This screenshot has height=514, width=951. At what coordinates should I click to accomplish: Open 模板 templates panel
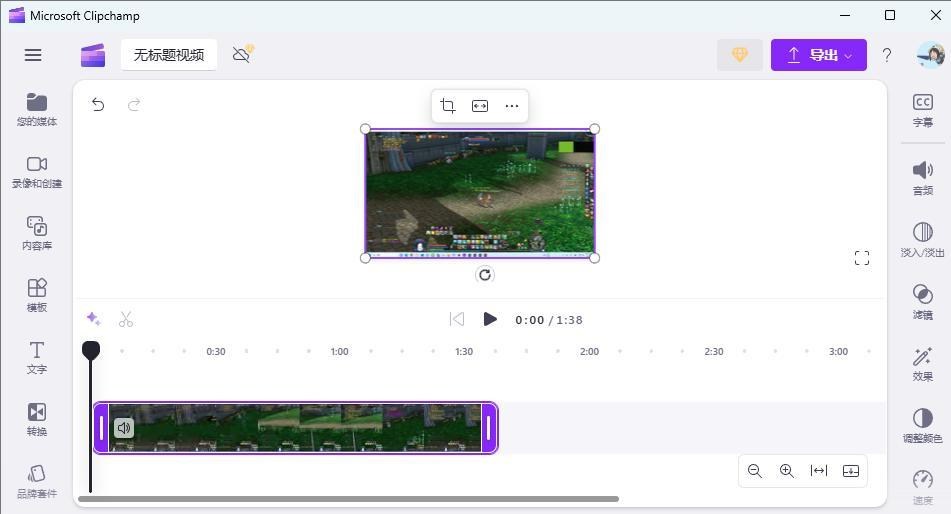click(36, 295)
